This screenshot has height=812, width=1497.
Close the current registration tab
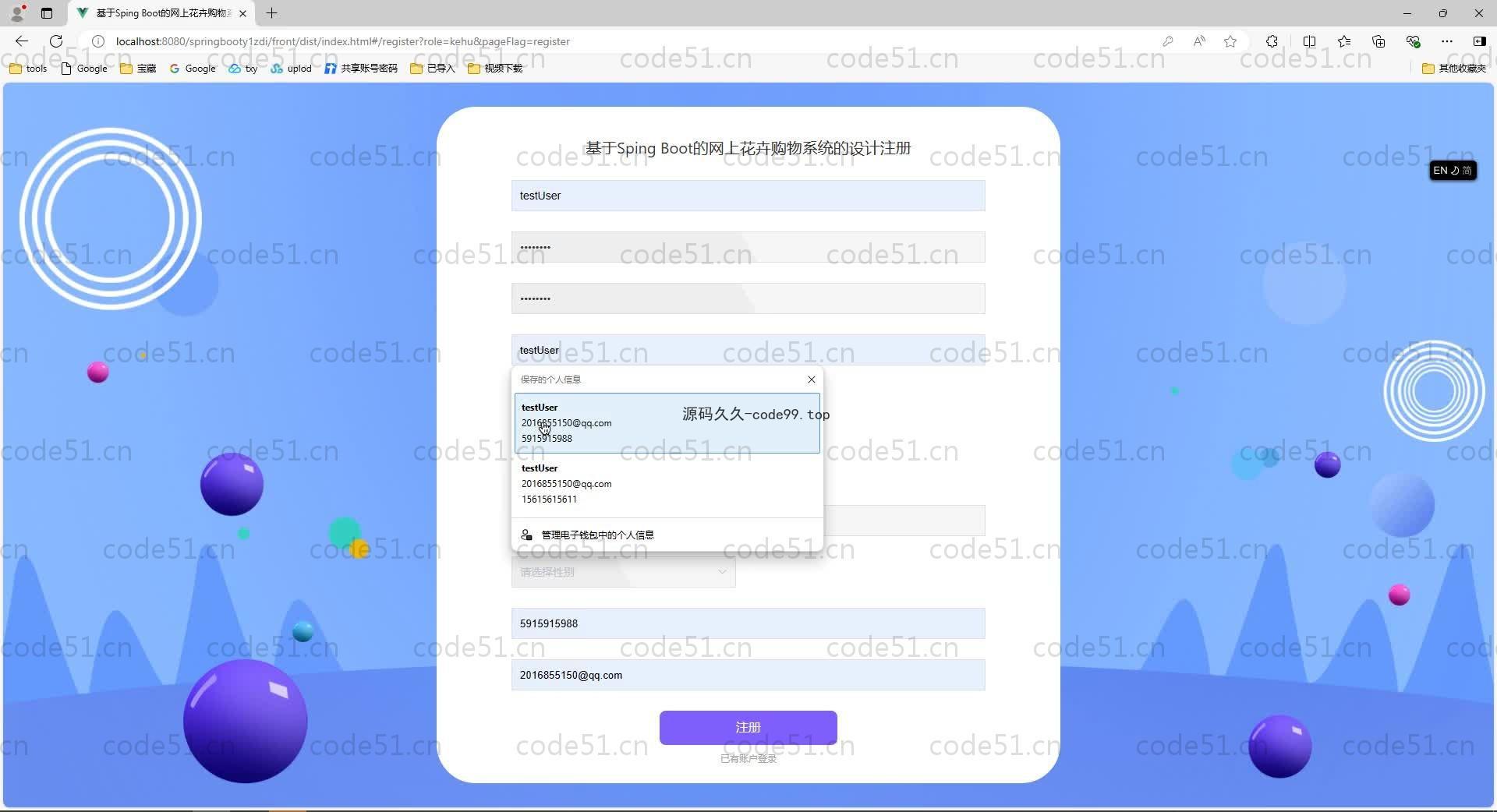click(x=243, y=13)
